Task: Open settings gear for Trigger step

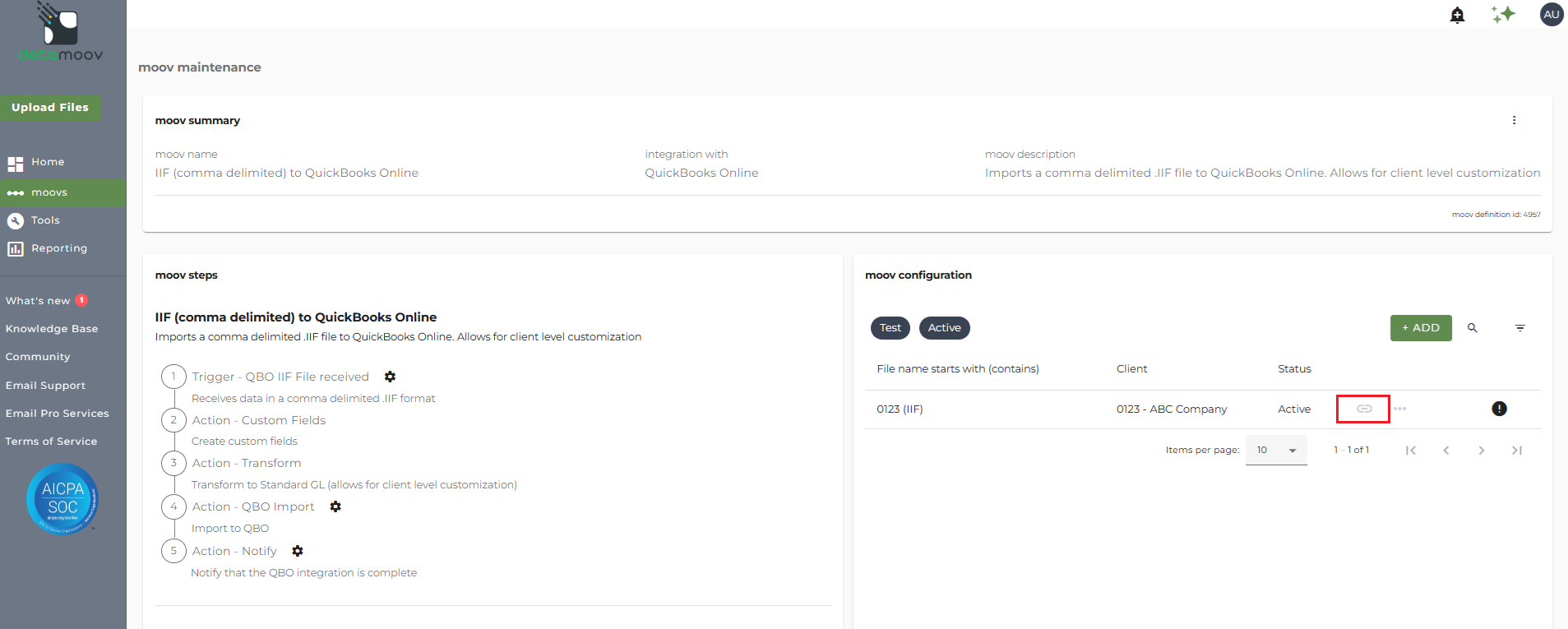Action: tap(390, 377)
